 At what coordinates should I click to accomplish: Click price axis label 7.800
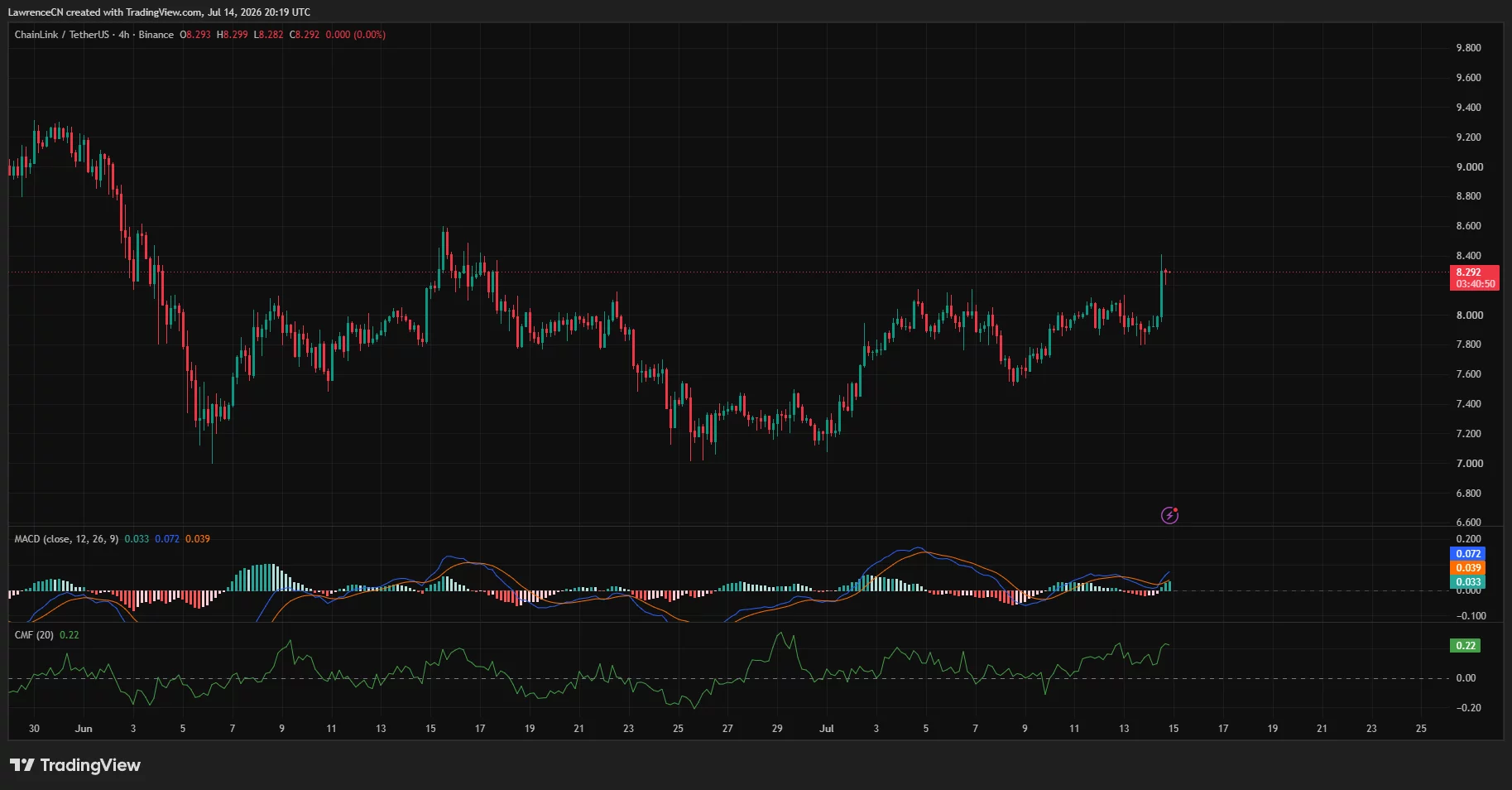(x=1469, y=344)
